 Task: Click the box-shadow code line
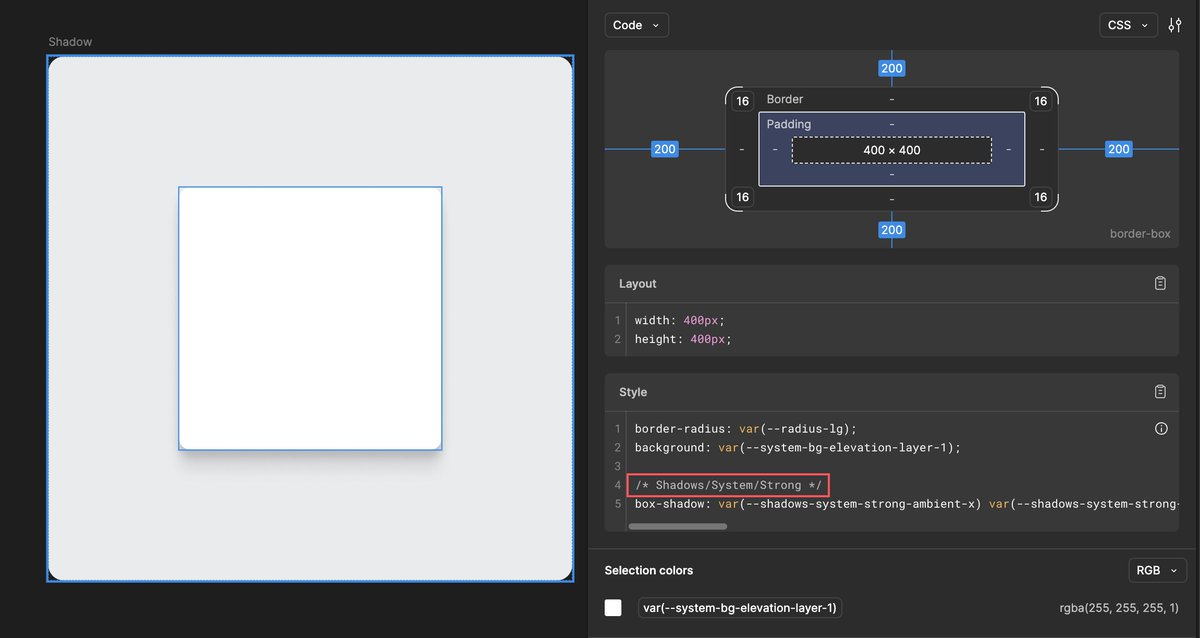click(906, 504)
